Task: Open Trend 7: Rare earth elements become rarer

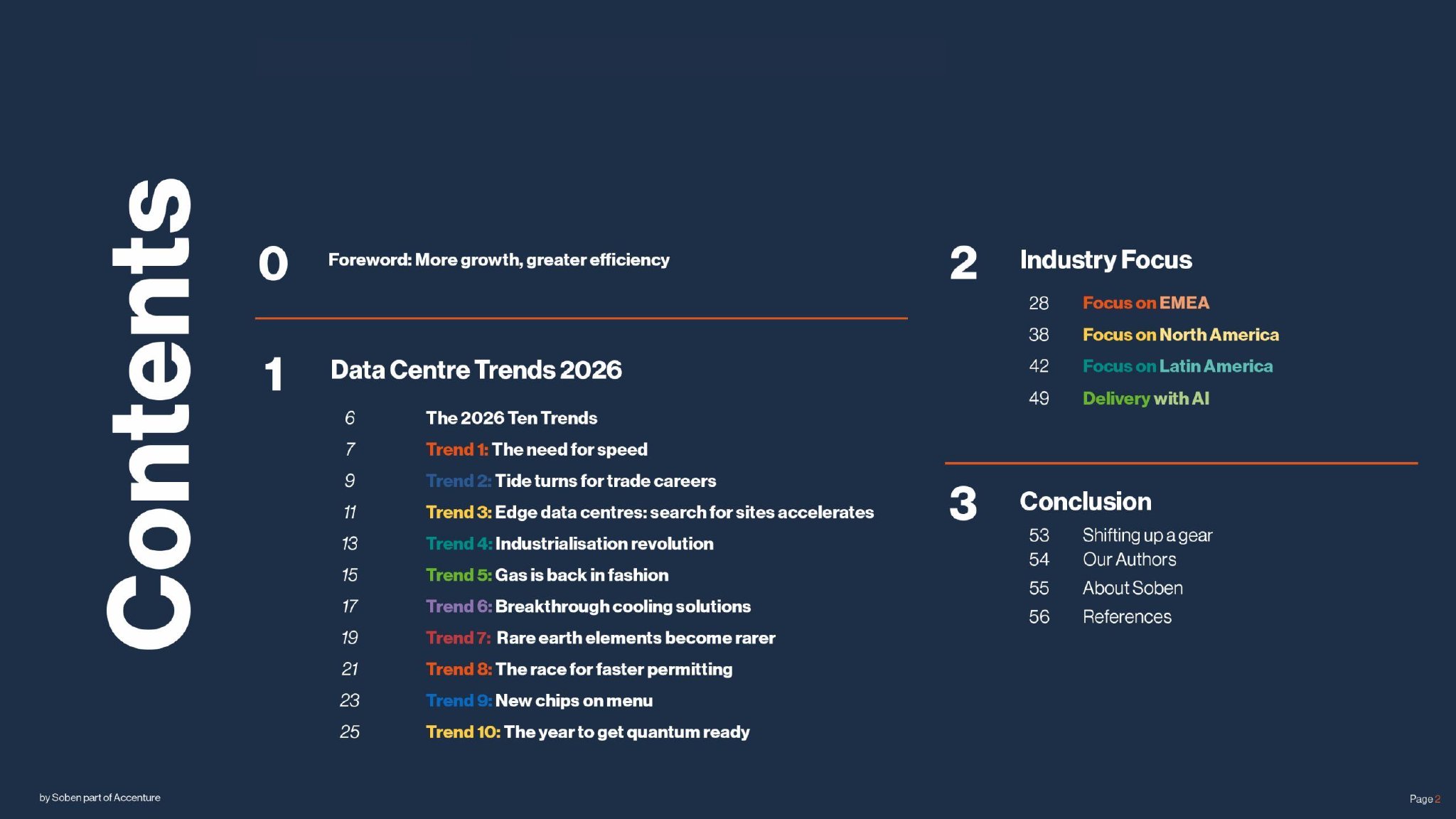Action: tap(600, 638)
